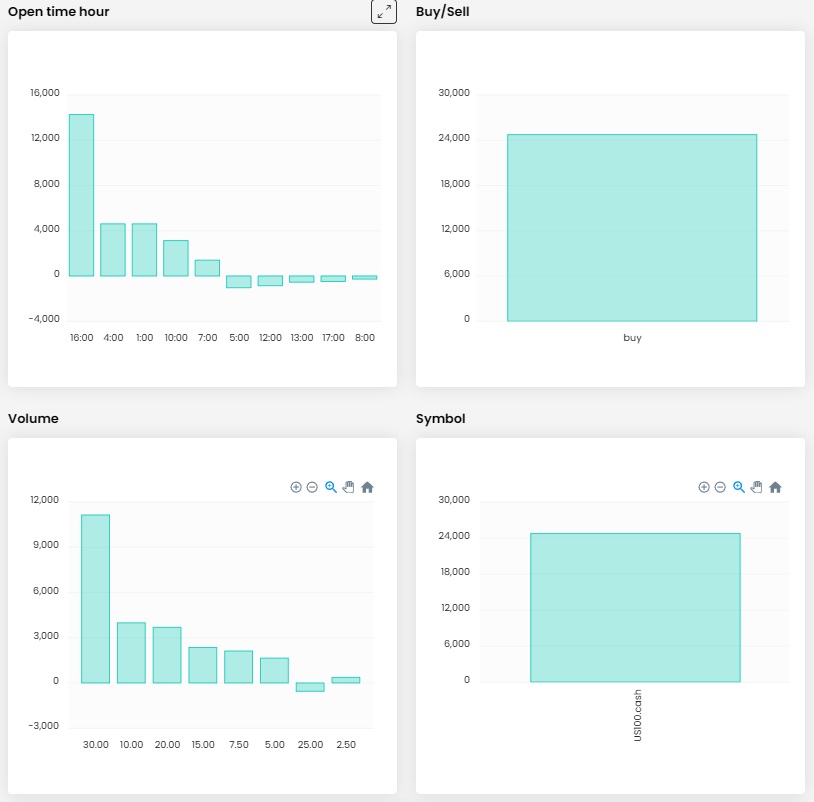Click the 30.00 bar in Volume chart
The image size is (814, 802).
[x=95, y=599]
